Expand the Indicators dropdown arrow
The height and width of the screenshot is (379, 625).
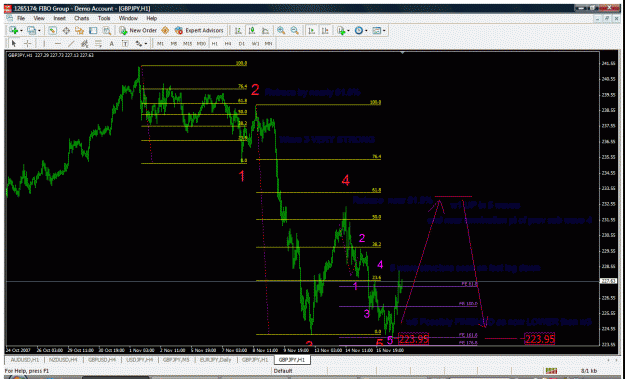coord(349,31)
